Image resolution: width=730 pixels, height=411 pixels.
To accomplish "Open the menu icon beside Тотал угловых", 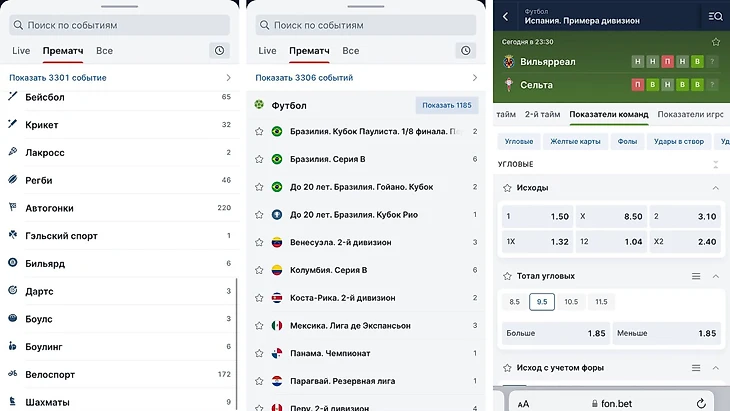I will 696,276.
